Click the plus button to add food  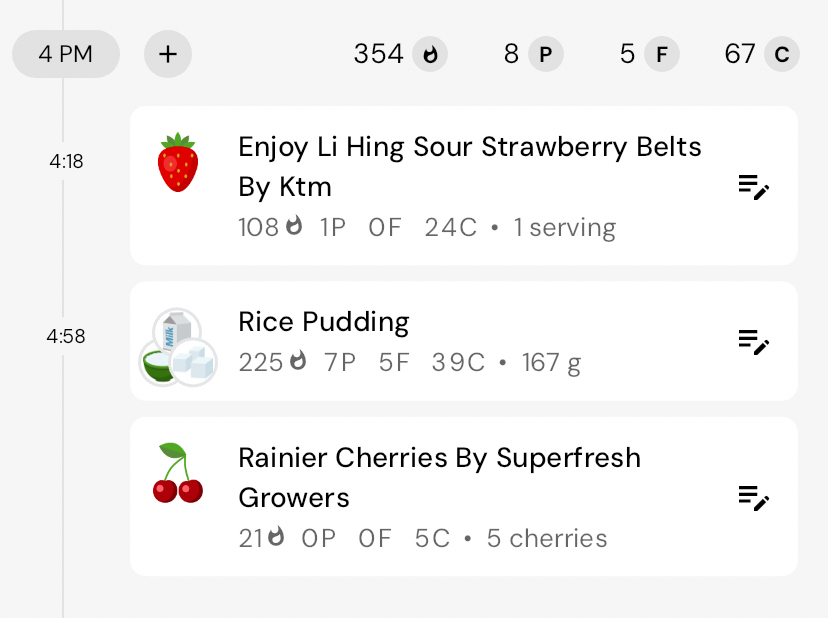click(168, 54)
